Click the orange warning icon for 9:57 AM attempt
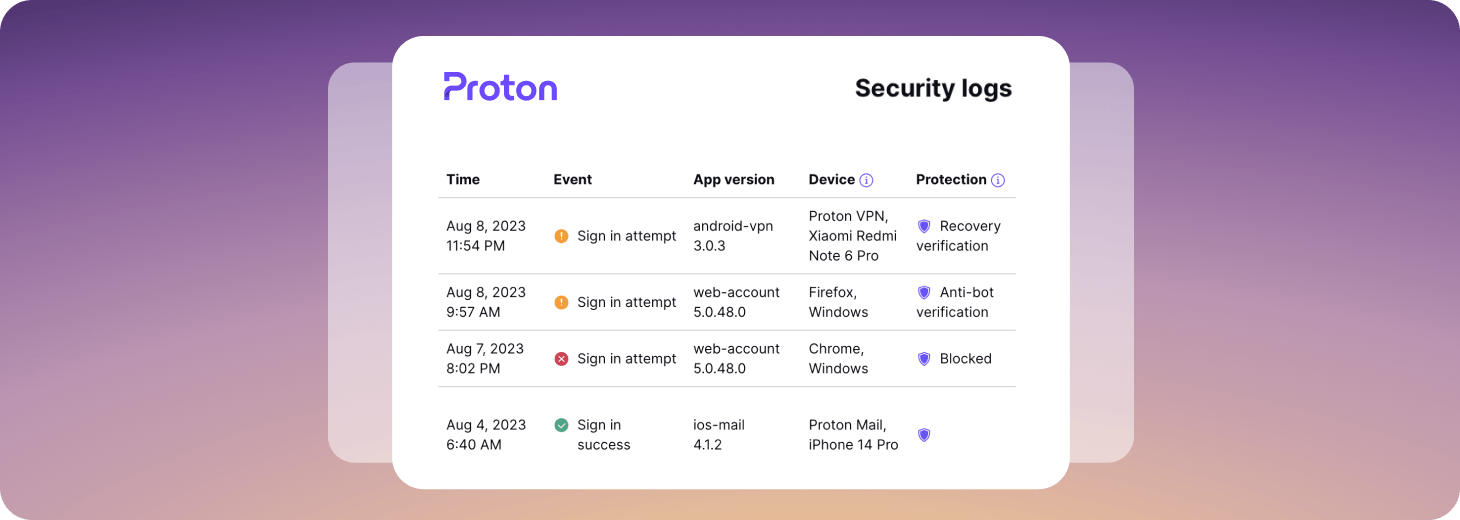 pos(561,302)
